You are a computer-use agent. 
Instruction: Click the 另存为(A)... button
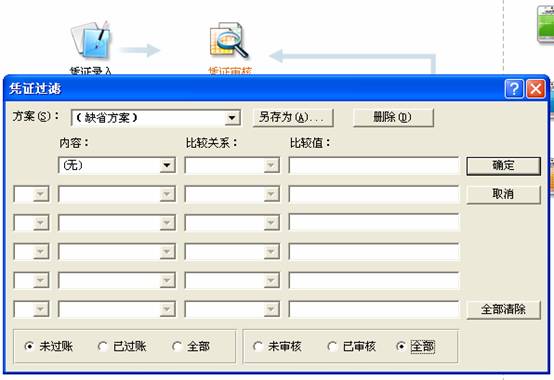click(x=293, y=117)
